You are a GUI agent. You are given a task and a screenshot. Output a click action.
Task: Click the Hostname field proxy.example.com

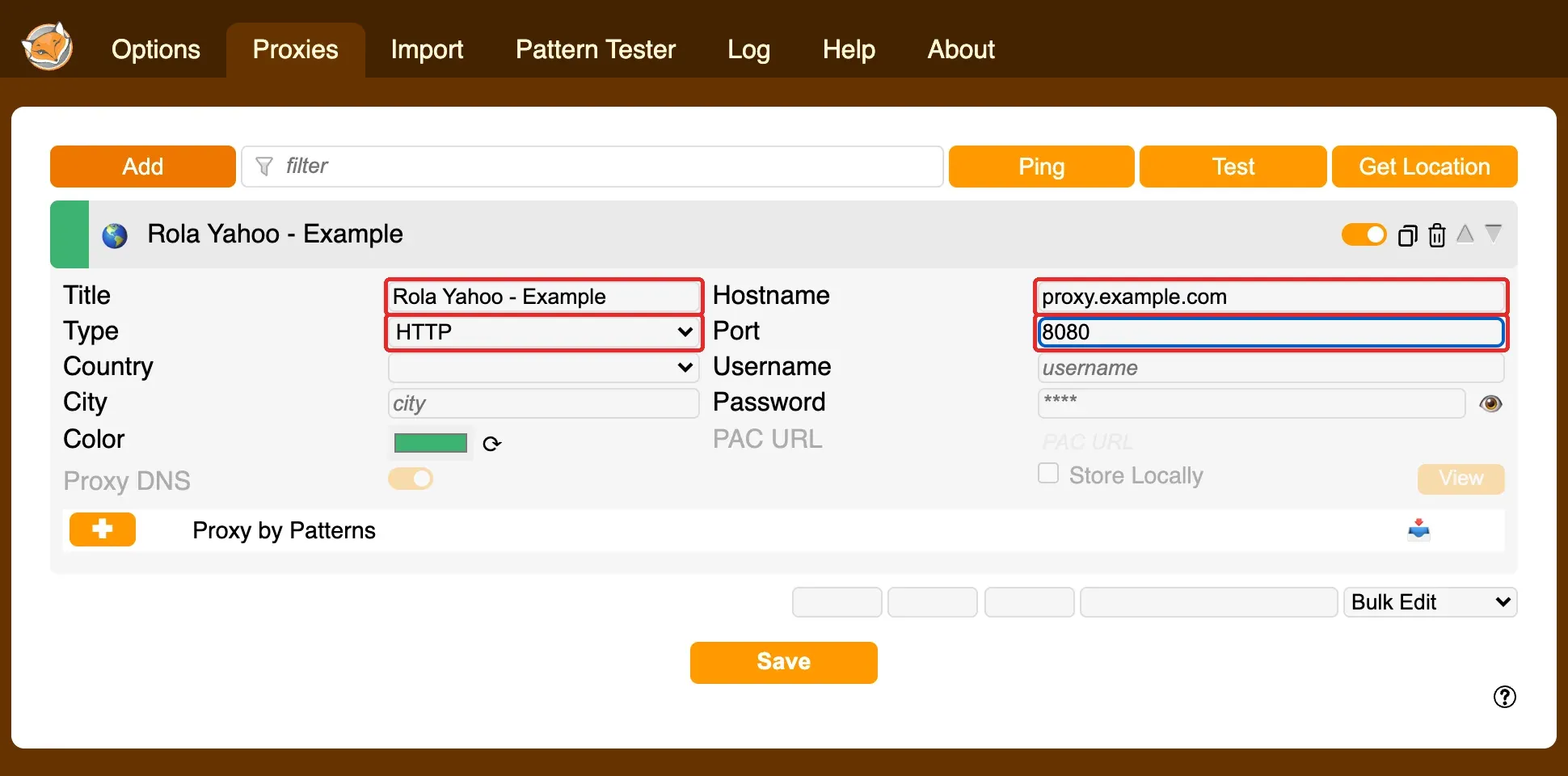coord(1271,297)
